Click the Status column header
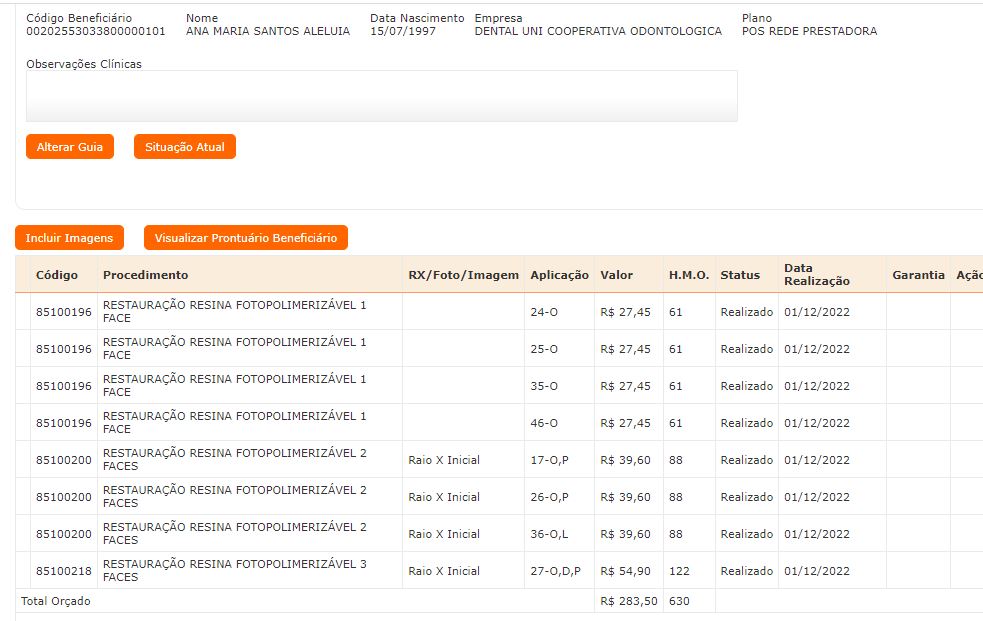The height and width of the screenshot is (621, 983). click(x=740, y=275)
